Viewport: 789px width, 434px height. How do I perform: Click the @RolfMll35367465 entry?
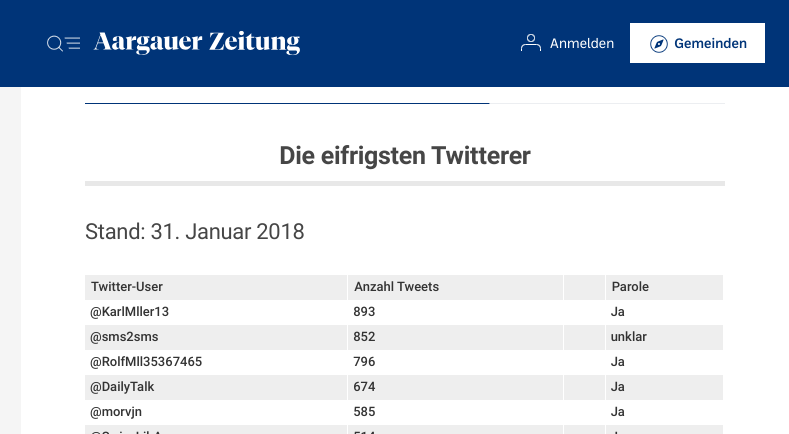146,362
